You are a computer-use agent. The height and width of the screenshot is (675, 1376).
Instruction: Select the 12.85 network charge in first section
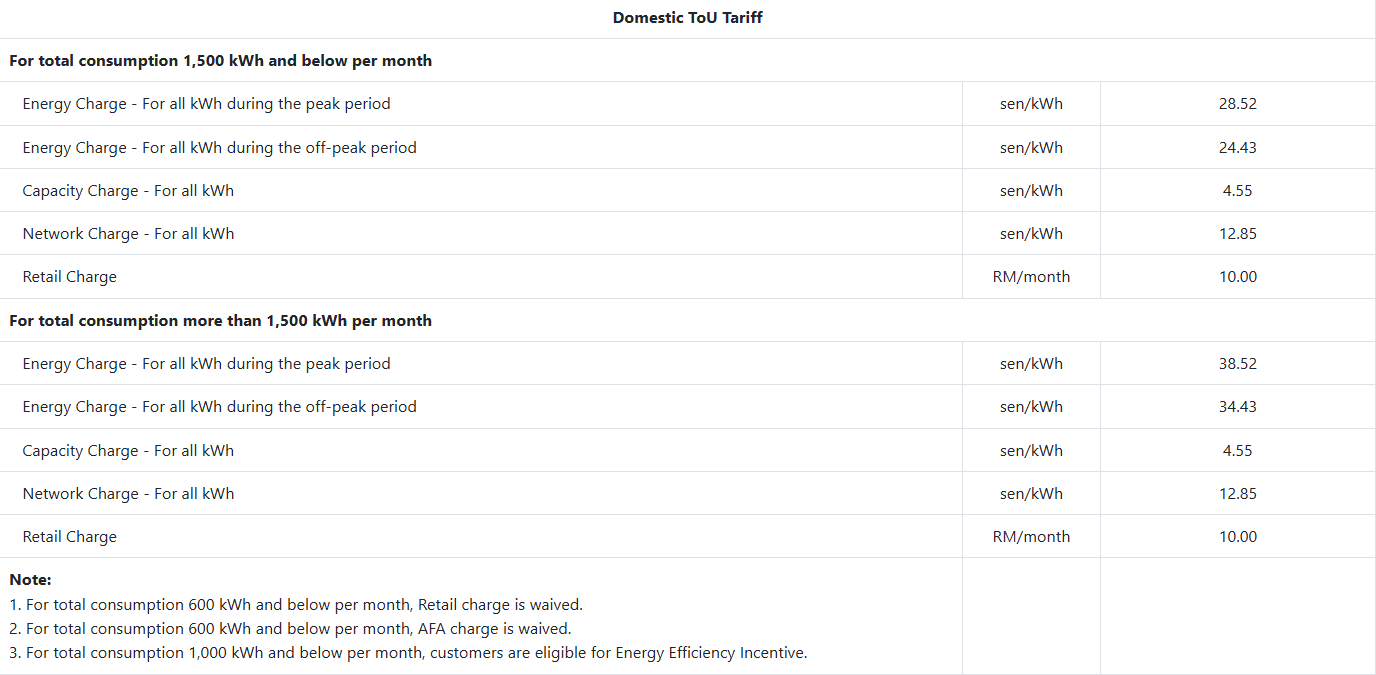pos(1237,233)
